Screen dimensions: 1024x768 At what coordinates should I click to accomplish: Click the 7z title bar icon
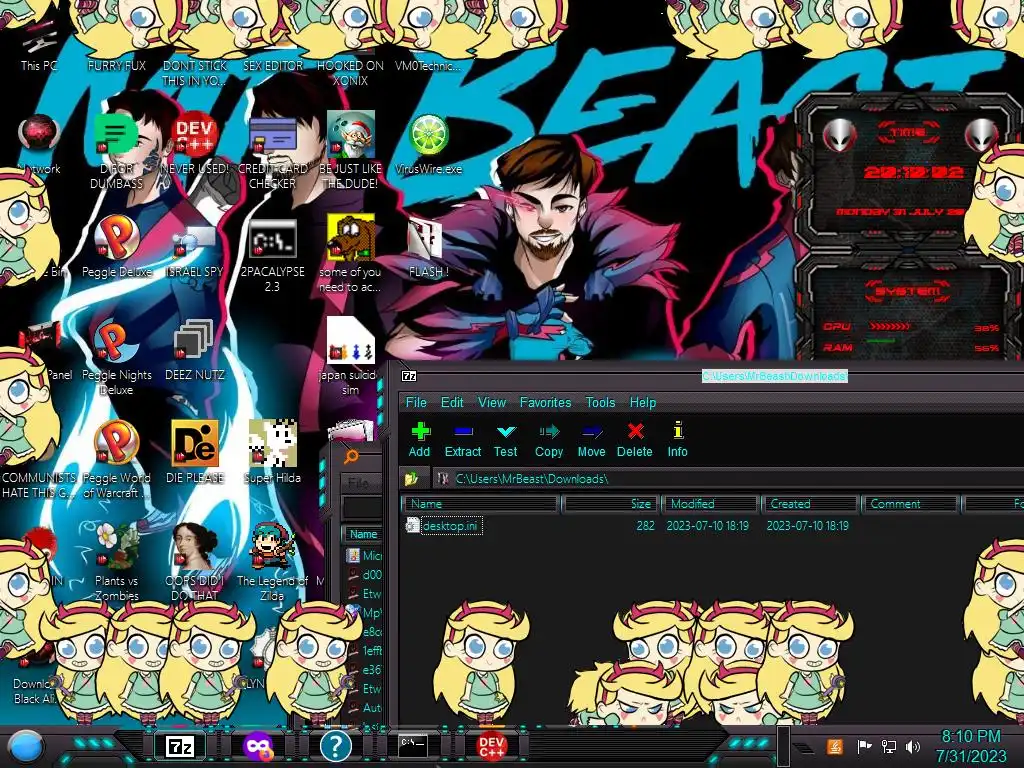click(409, 376)
